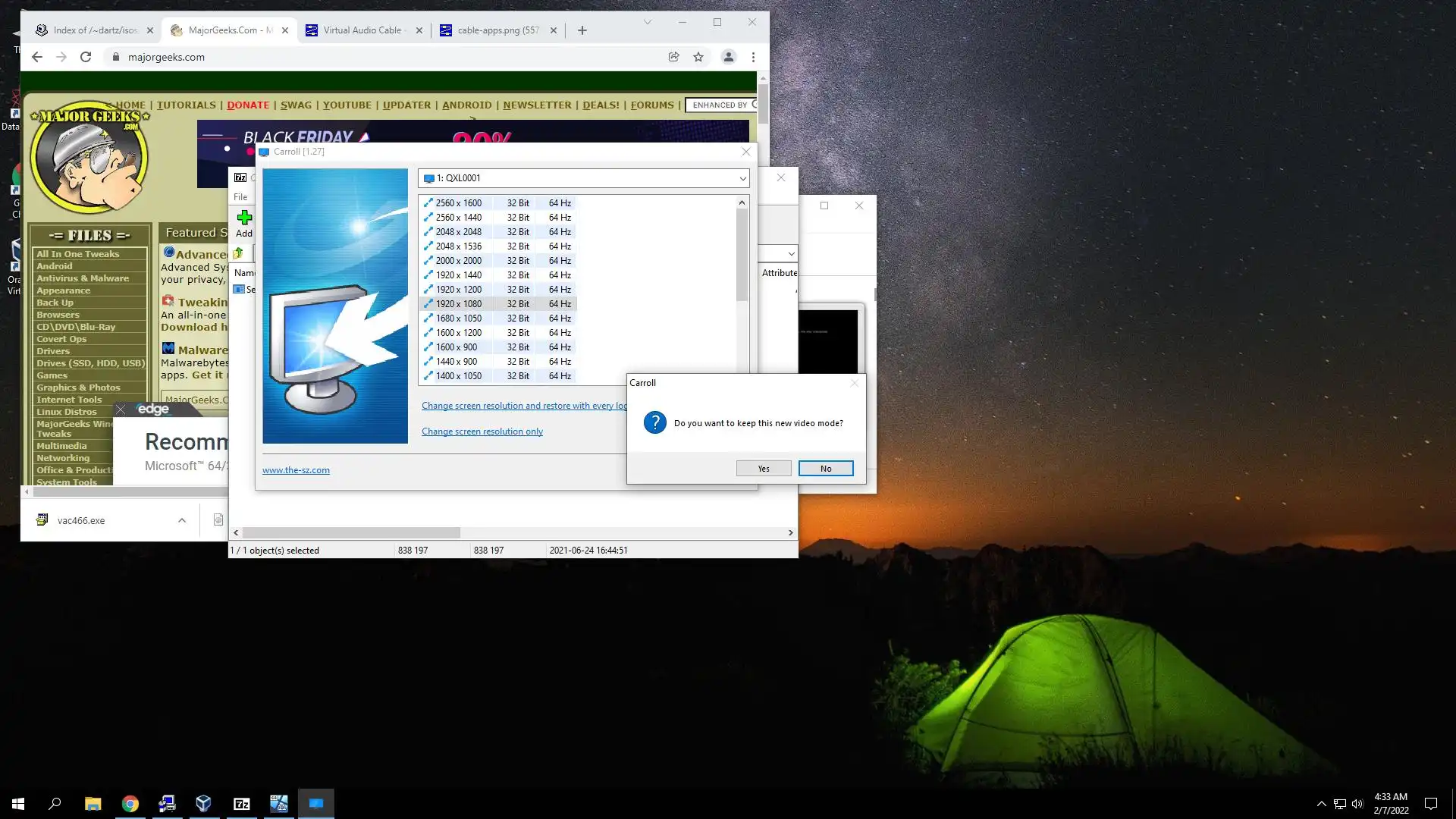
Task: Bookmark this page with star icon
Action: tap(698, 57)
